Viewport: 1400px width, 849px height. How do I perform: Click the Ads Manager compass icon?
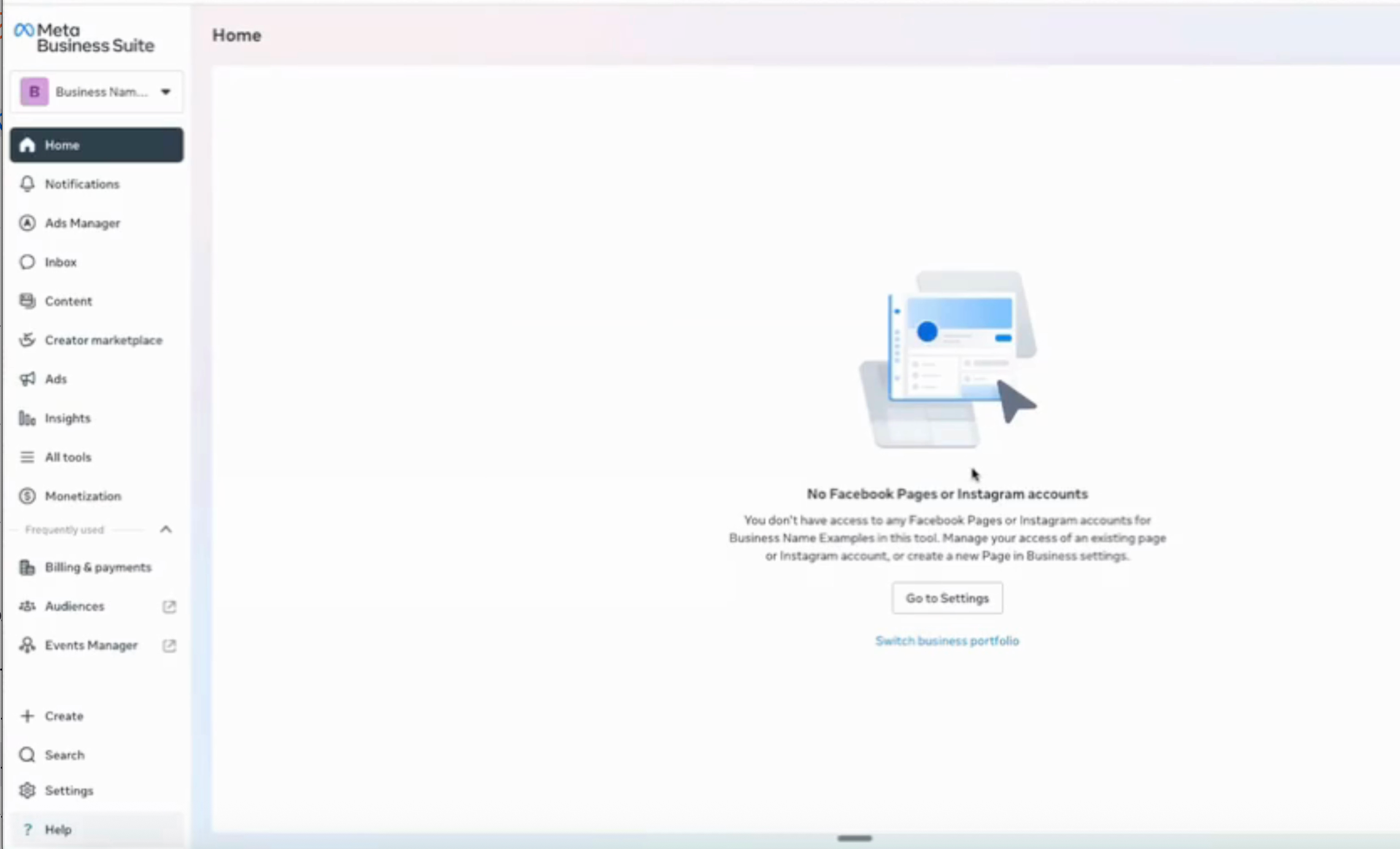27,223
